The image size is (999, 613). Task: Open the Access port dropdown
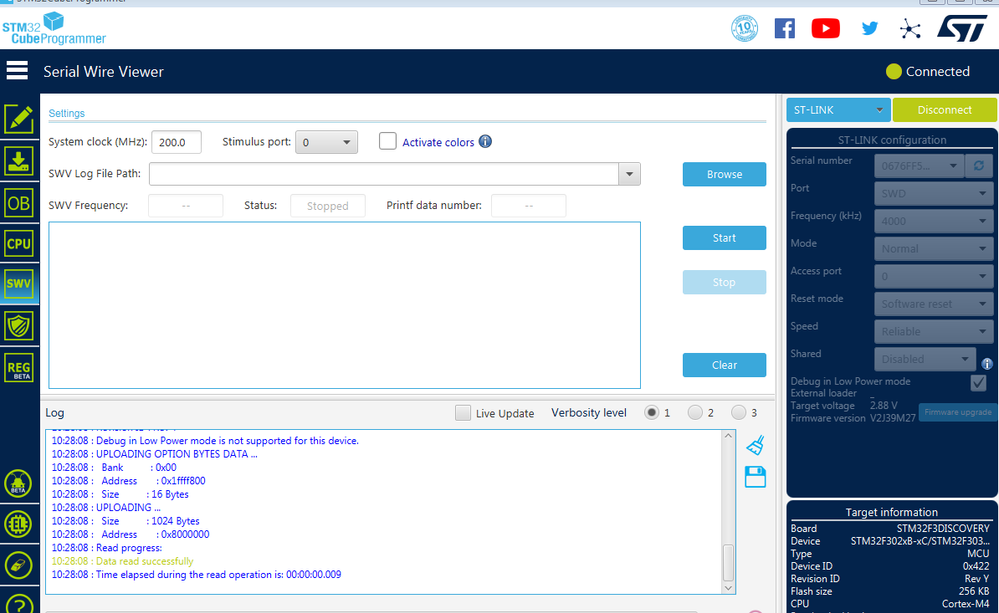(x=933, y=276)
